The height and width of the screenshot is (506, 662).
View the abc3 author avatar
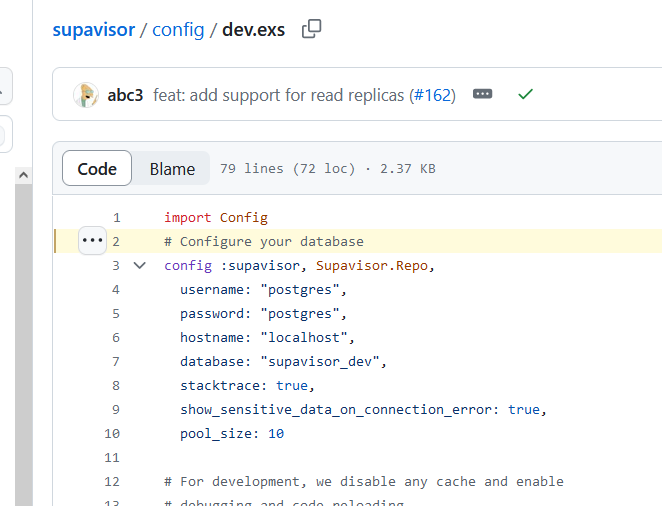[x=86, y=95]
